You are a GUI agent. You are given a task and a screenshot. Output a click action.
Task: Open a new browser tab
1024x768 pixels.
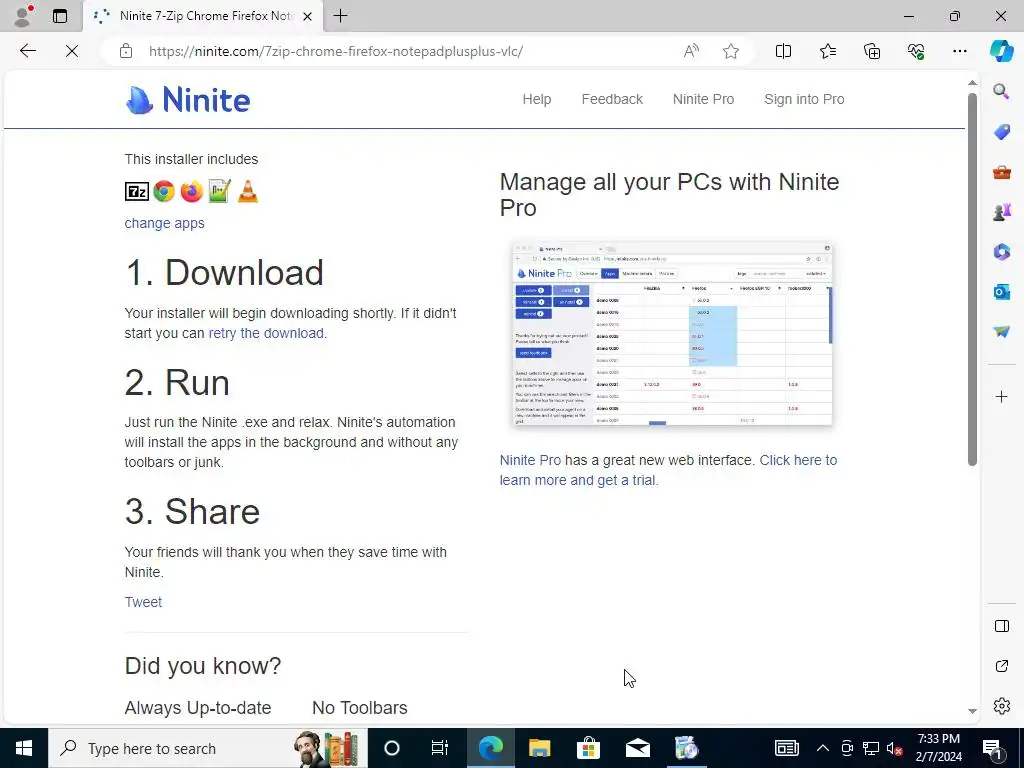(x=340, y=16)
